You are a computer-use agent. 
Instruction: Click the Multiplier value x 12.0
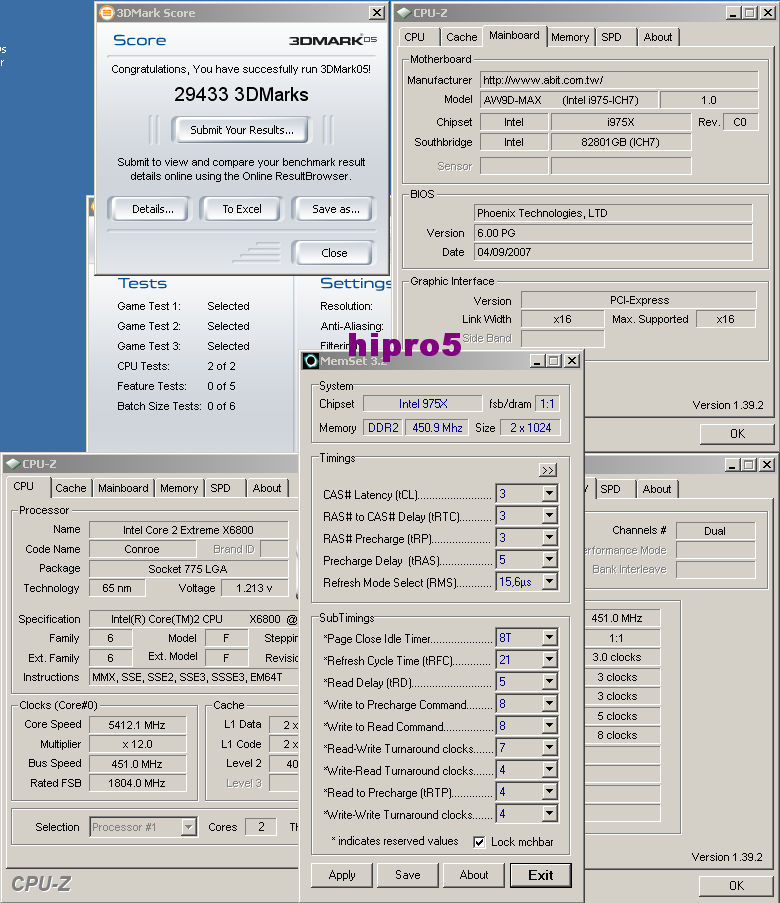[x=137, y=744]
